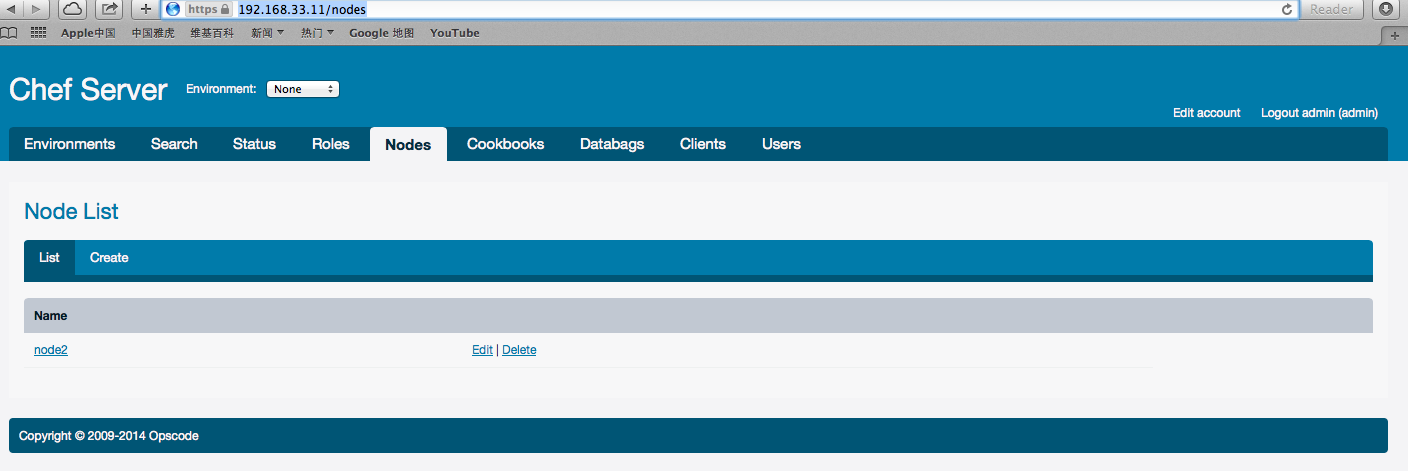This screenshot has width=1408, height=471.
Task: Open the Apple中国 bookmark
Action: [x=88, y=33]
